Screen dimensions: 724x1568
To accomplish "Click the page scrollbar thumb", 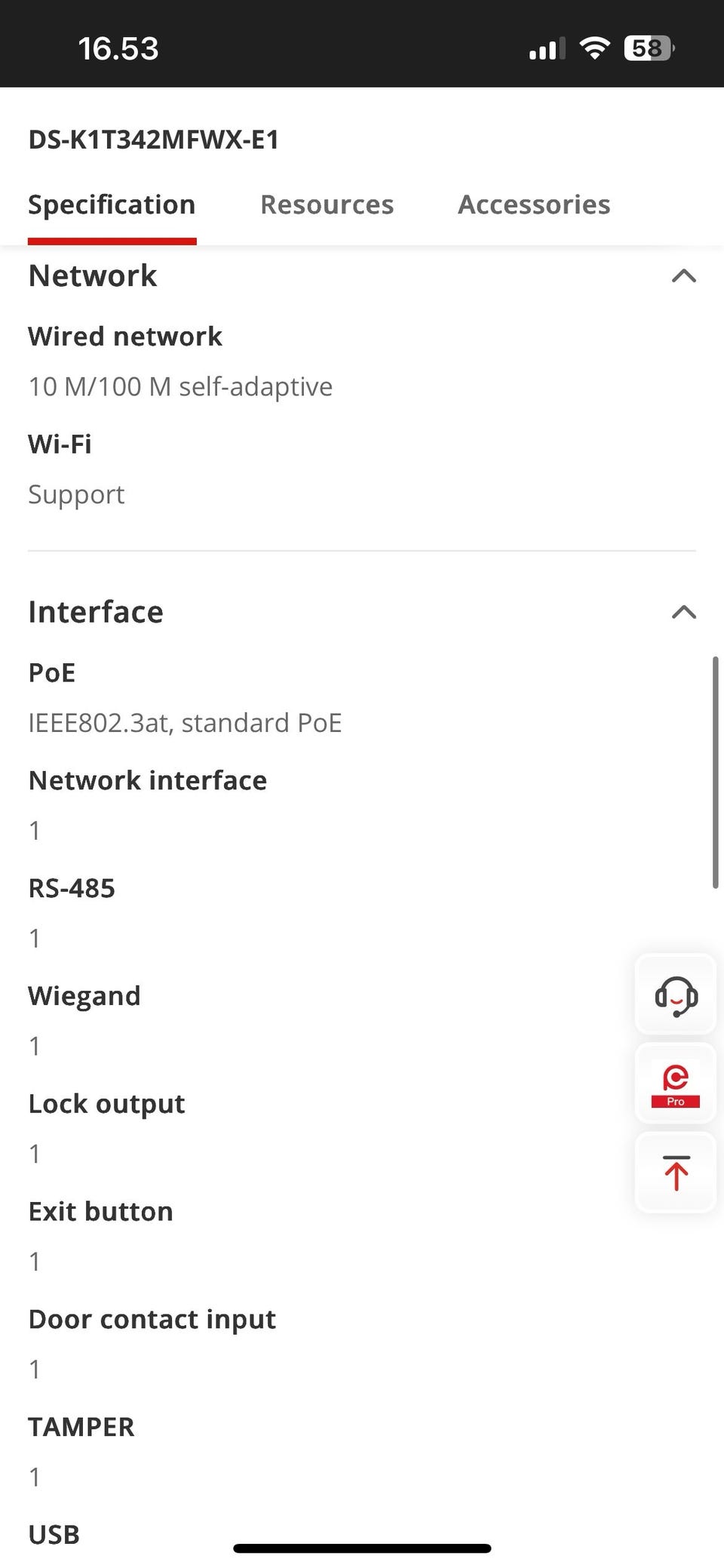I will tap(715, 771).
